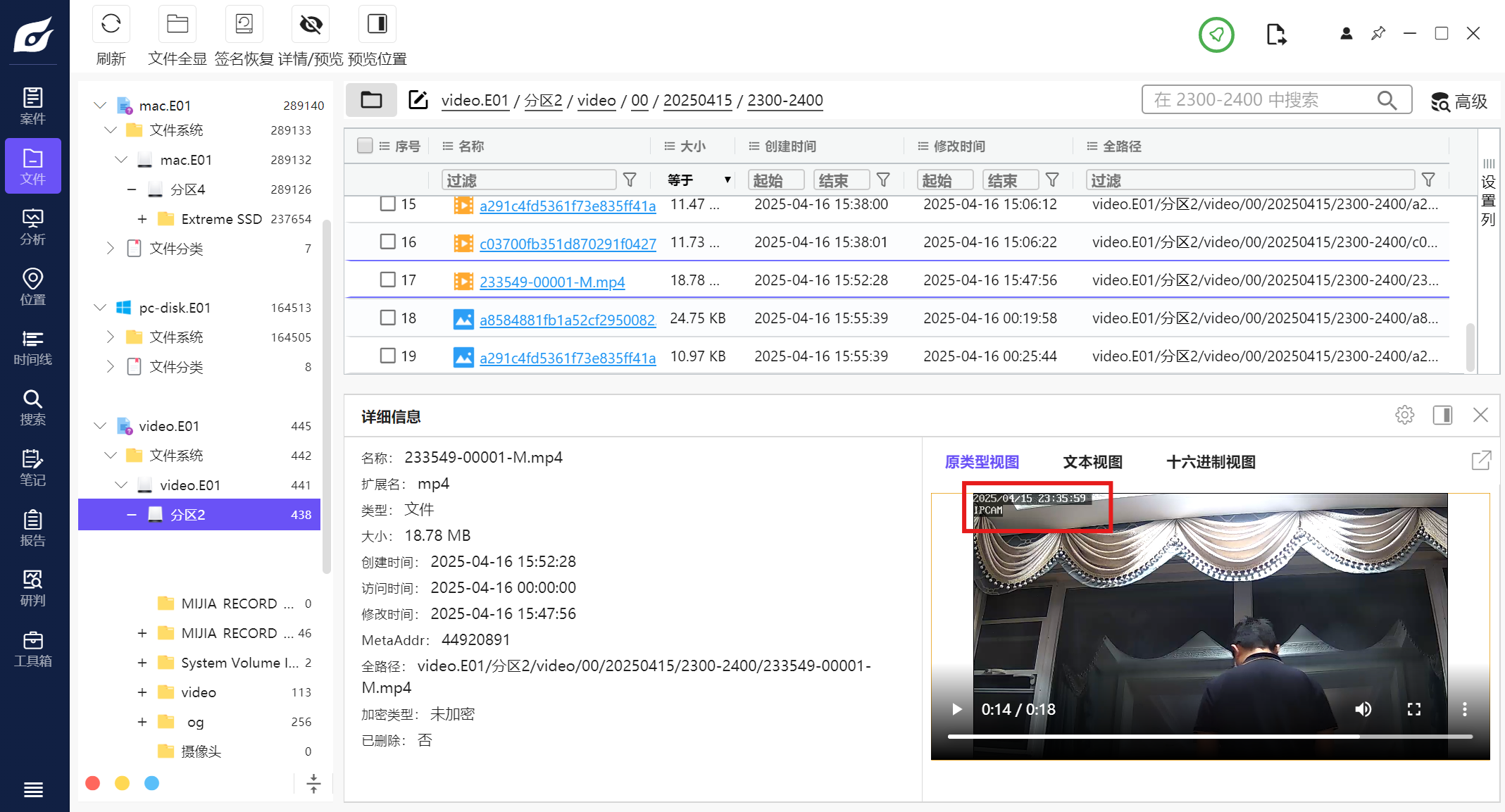This screenshot has height=812, width=1505.
Task: Click the folder browse button beside path
Action: pyautogui.click(x=371, y=100)
